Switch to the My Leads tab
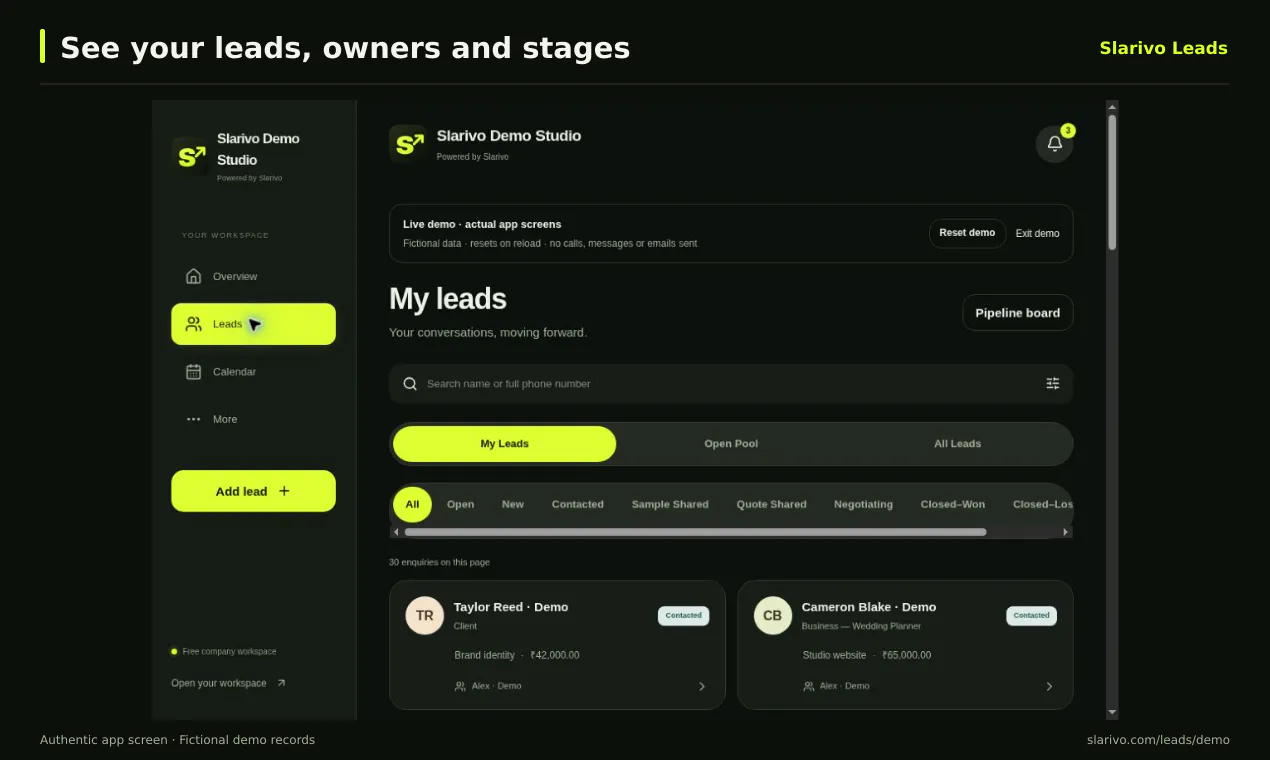Viewport: 1270px width, 760px height. coord(505,444)
